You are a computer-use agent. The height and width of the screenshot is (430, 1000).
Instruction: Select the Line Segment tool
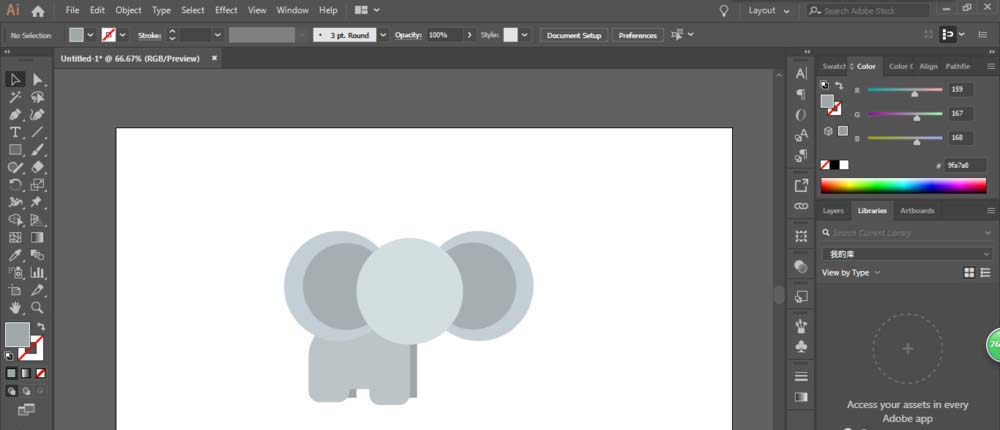tap(38, 132)
